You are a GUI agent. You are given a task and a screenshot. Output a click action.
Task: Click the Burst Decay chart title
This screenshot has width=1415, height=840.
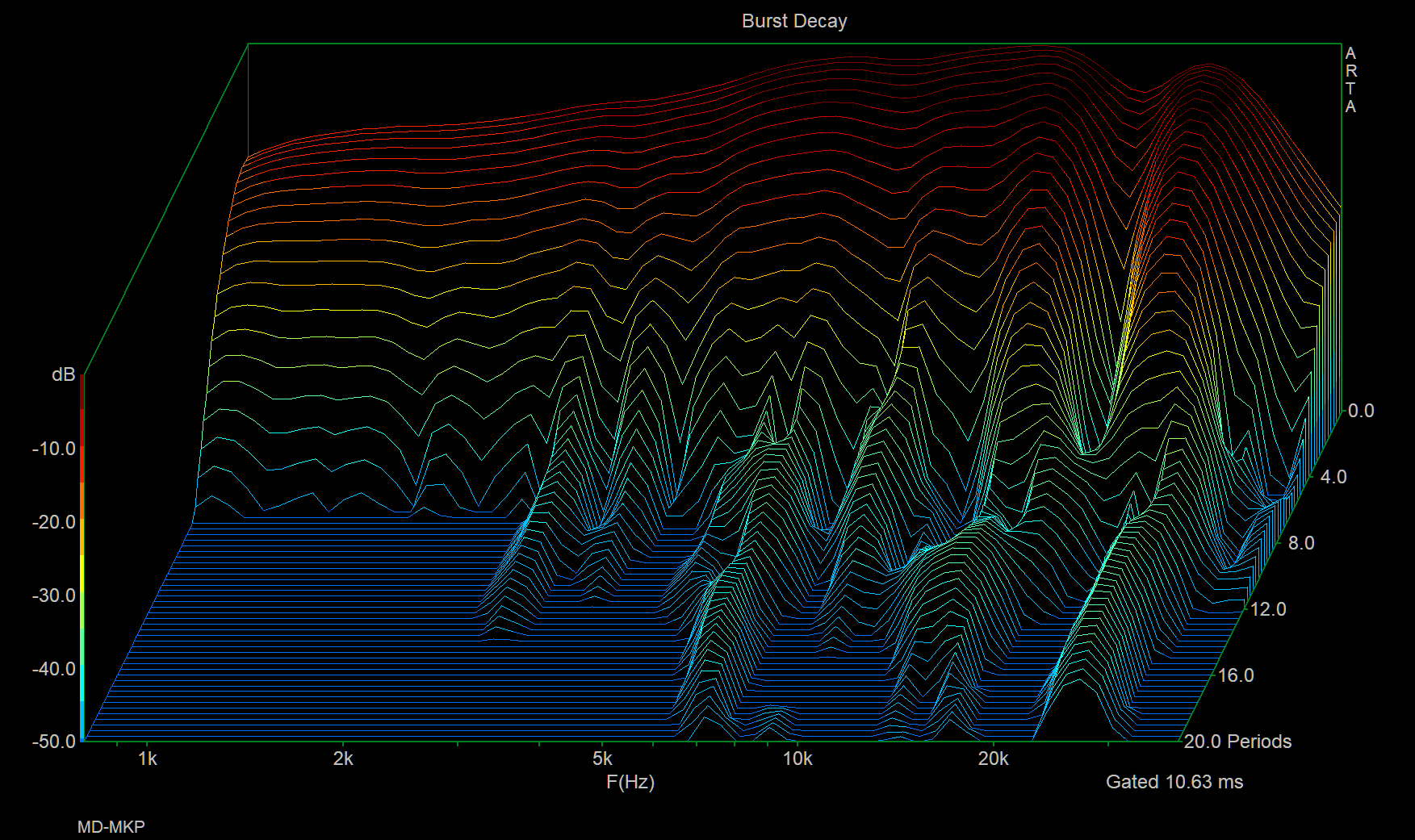pyautogui.click(x=794, y=21)
